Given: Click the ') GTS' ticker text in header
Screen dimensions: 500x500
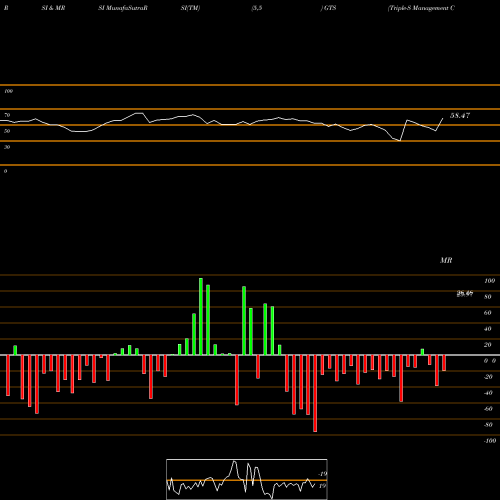Looking at the screenshot, I should point(328,8).
